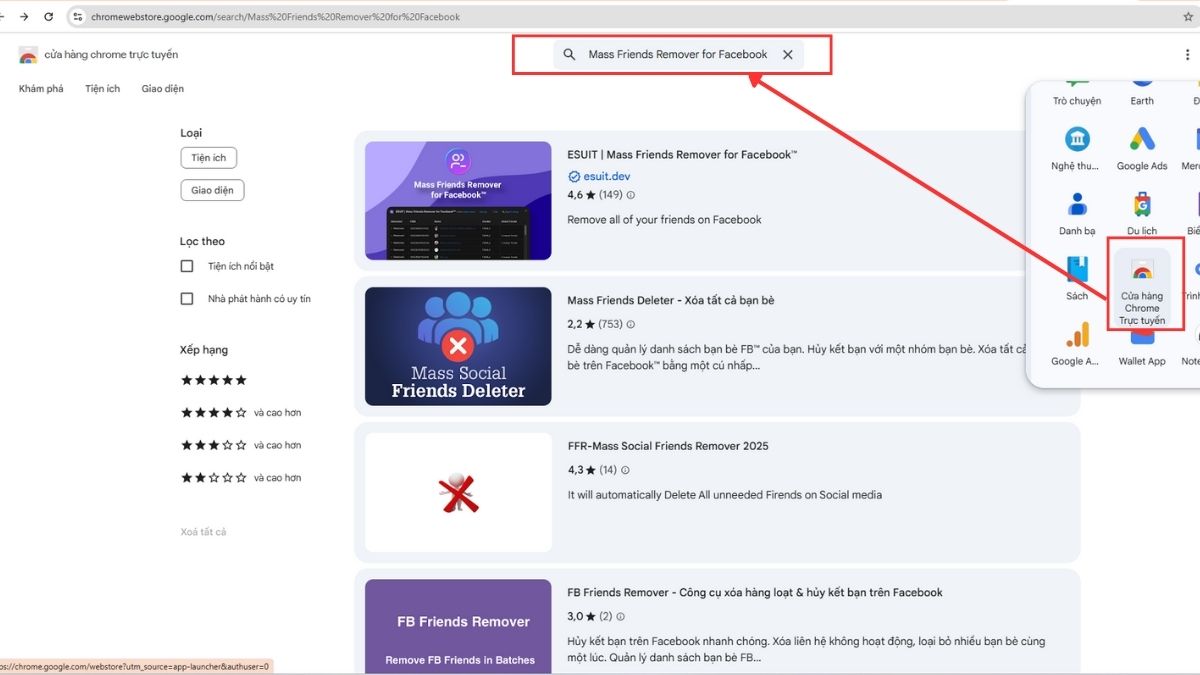Click the browser address bar URL

275,17
